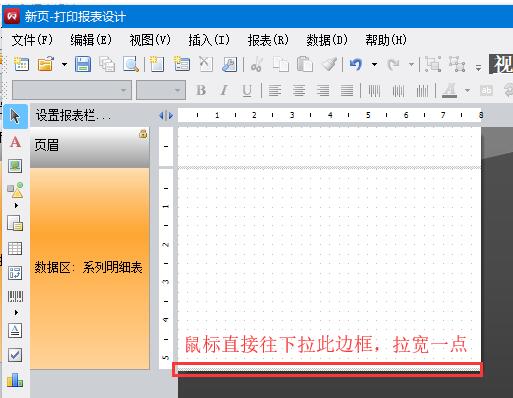Choose the barcode tool in sidebar
Image resolution: width=513 pixels, height=398 pixels.
15,296
